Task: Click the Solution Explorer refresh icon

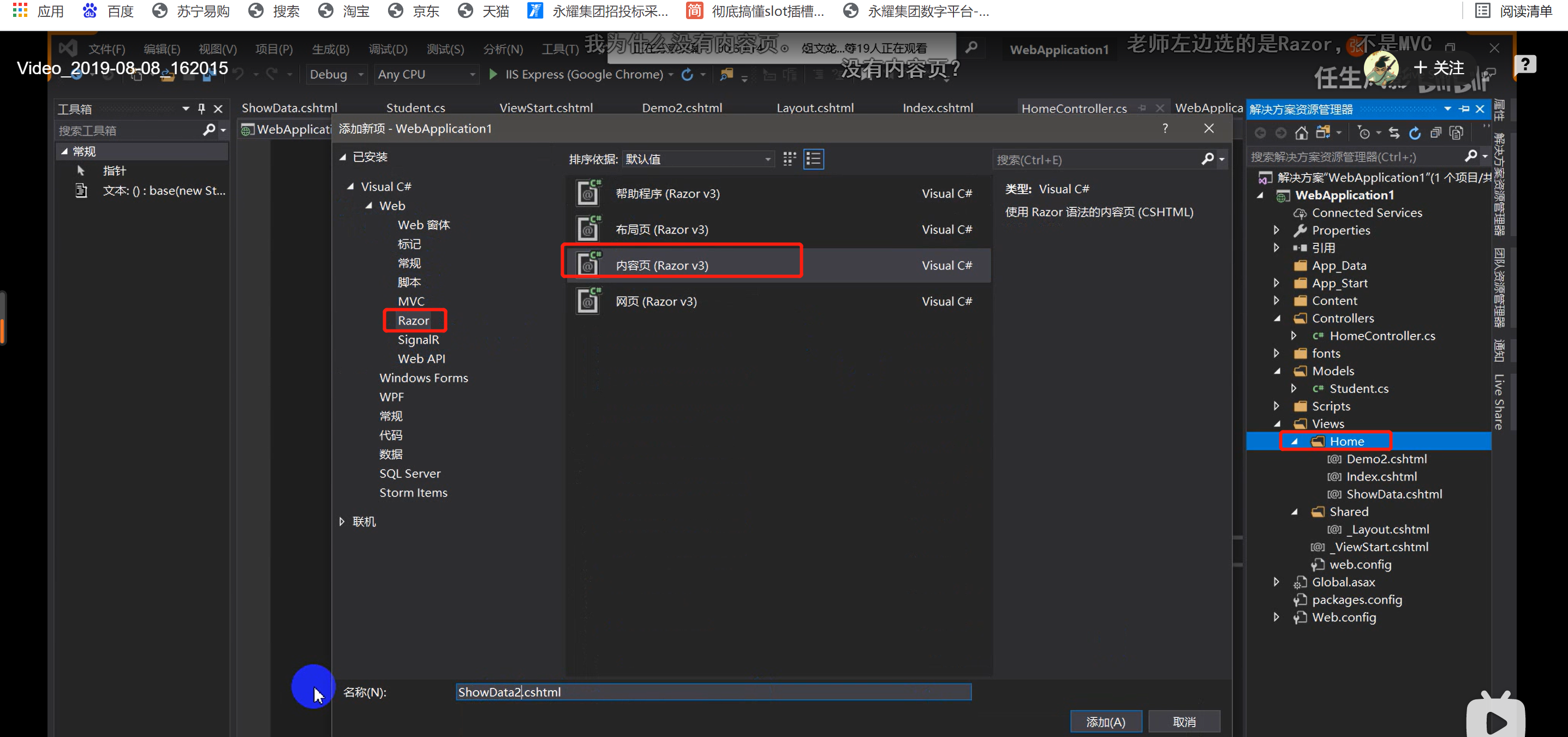Action: (x=1415, y=133)
